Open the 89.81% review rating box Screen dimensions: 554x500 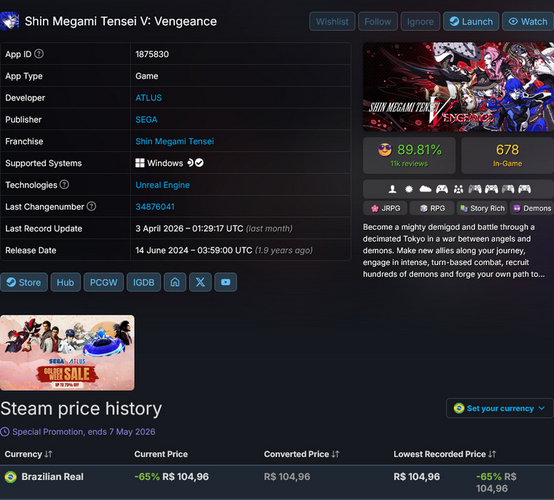click(x=409, y=155)
